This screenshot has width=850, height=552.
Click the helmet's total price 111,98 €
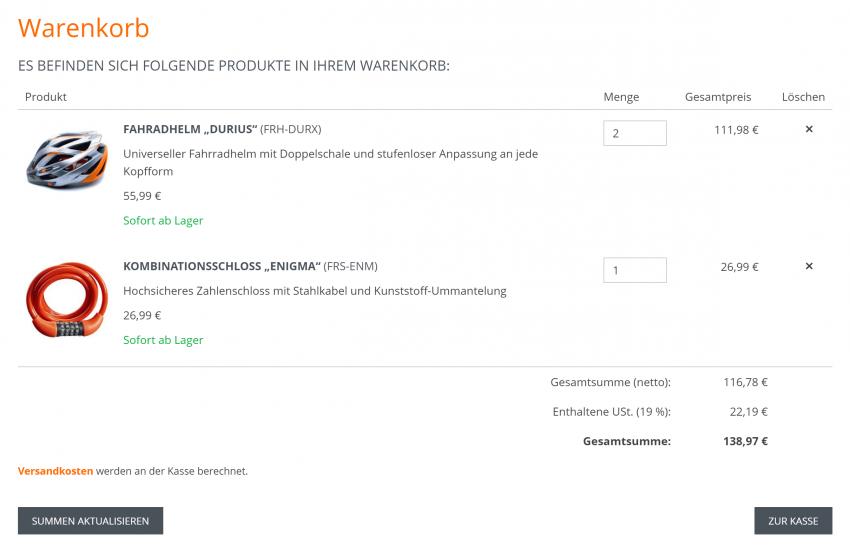(736, 129)
